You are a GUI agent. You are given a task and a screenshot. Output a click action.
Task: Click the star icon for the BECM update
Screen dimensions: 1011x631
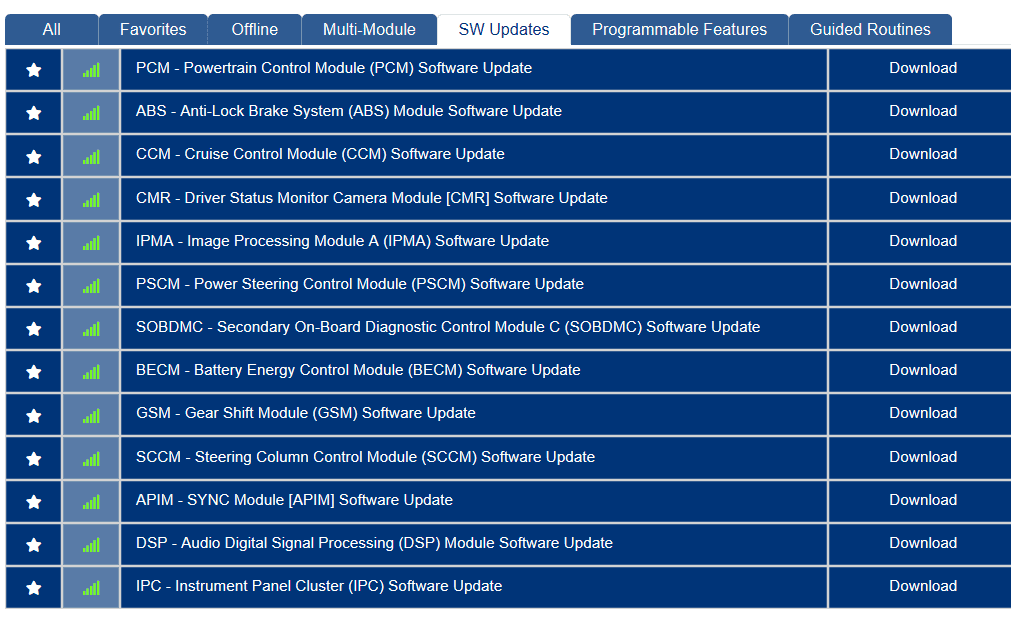tap(33, 371)
